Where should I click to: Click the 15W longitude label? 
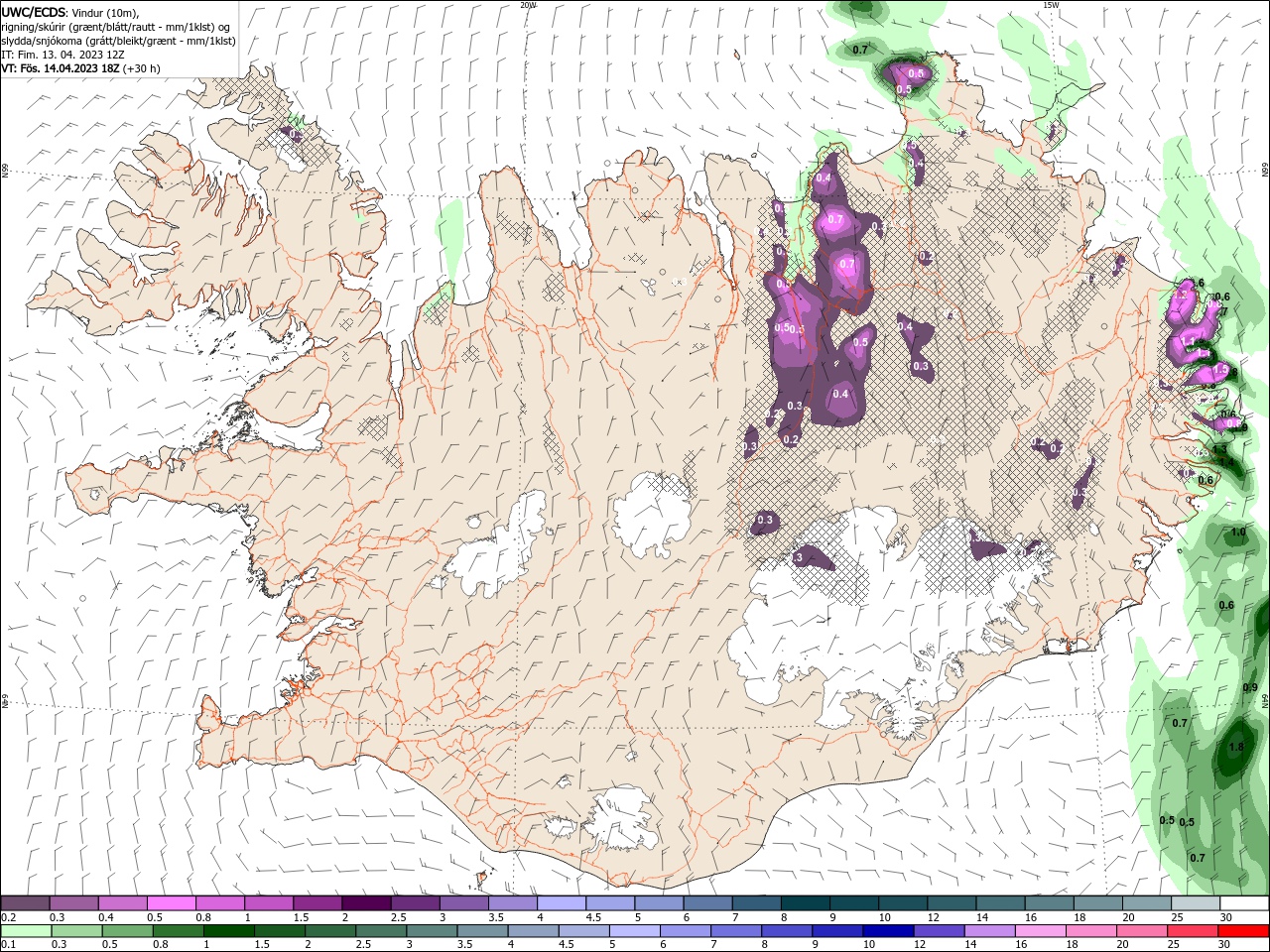click(x=1051, y=5)
